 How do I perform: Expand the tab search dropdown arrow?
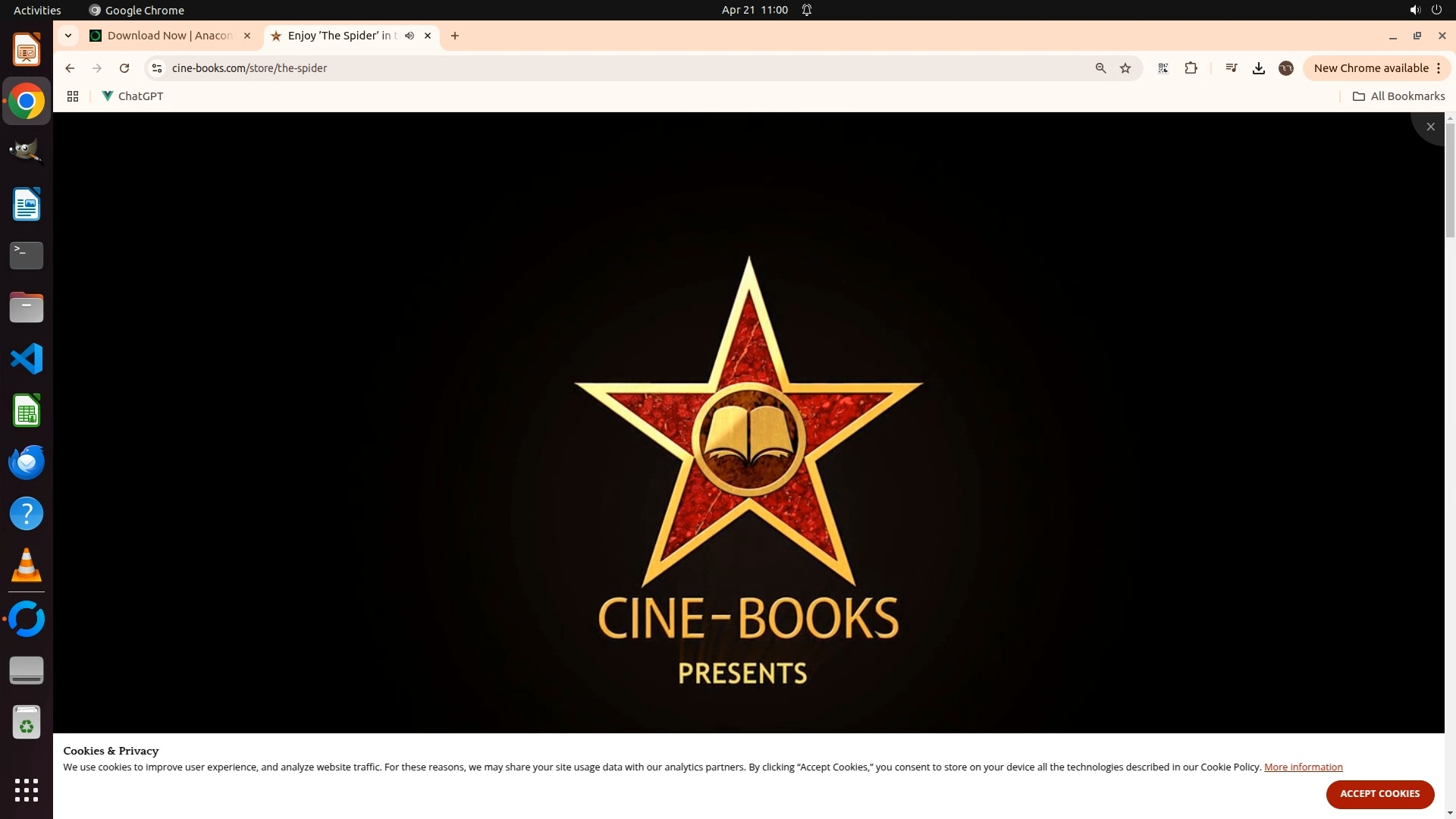click(68, 36)
